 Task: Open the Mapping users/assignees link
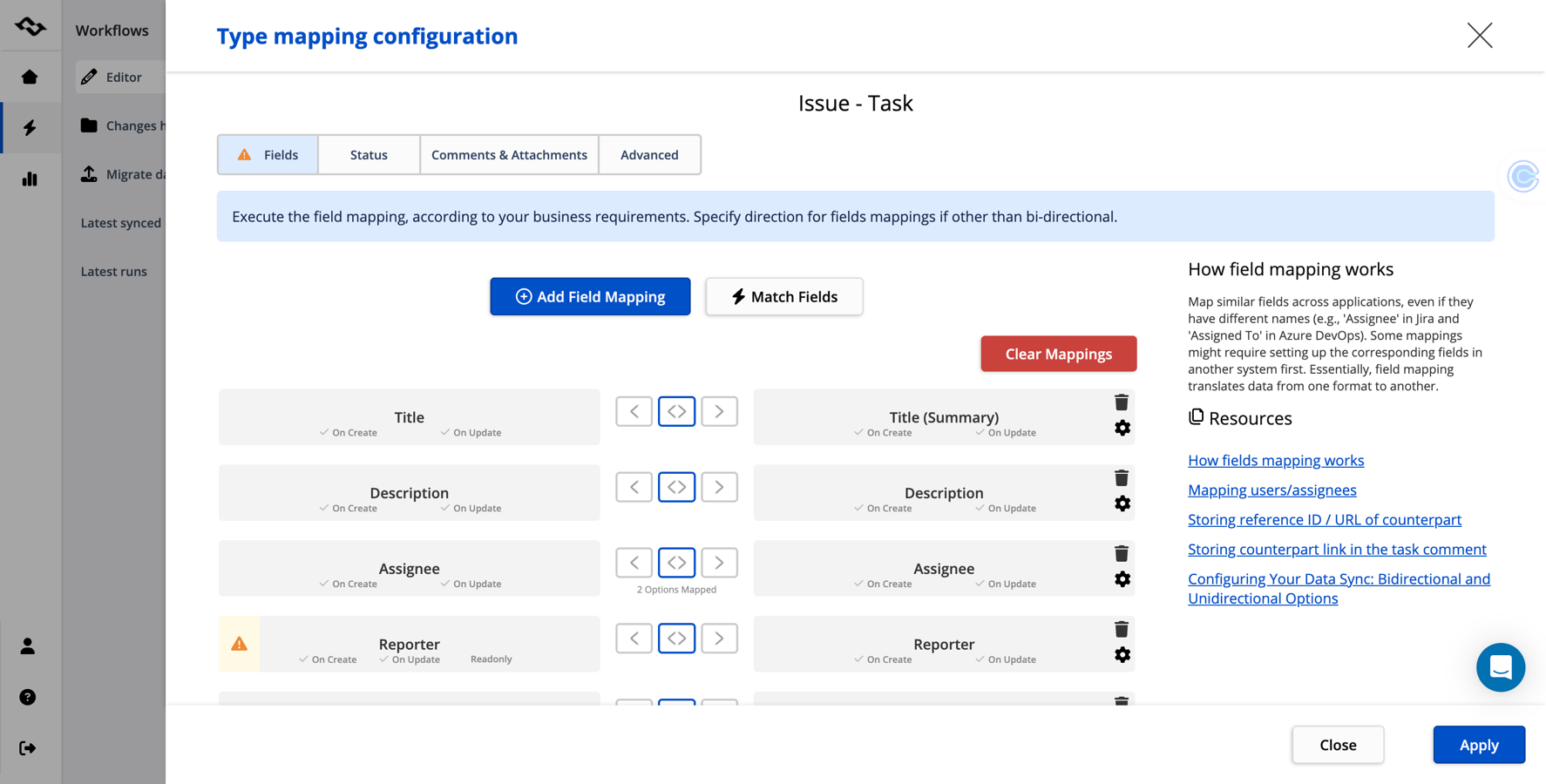click(1271, 490)
